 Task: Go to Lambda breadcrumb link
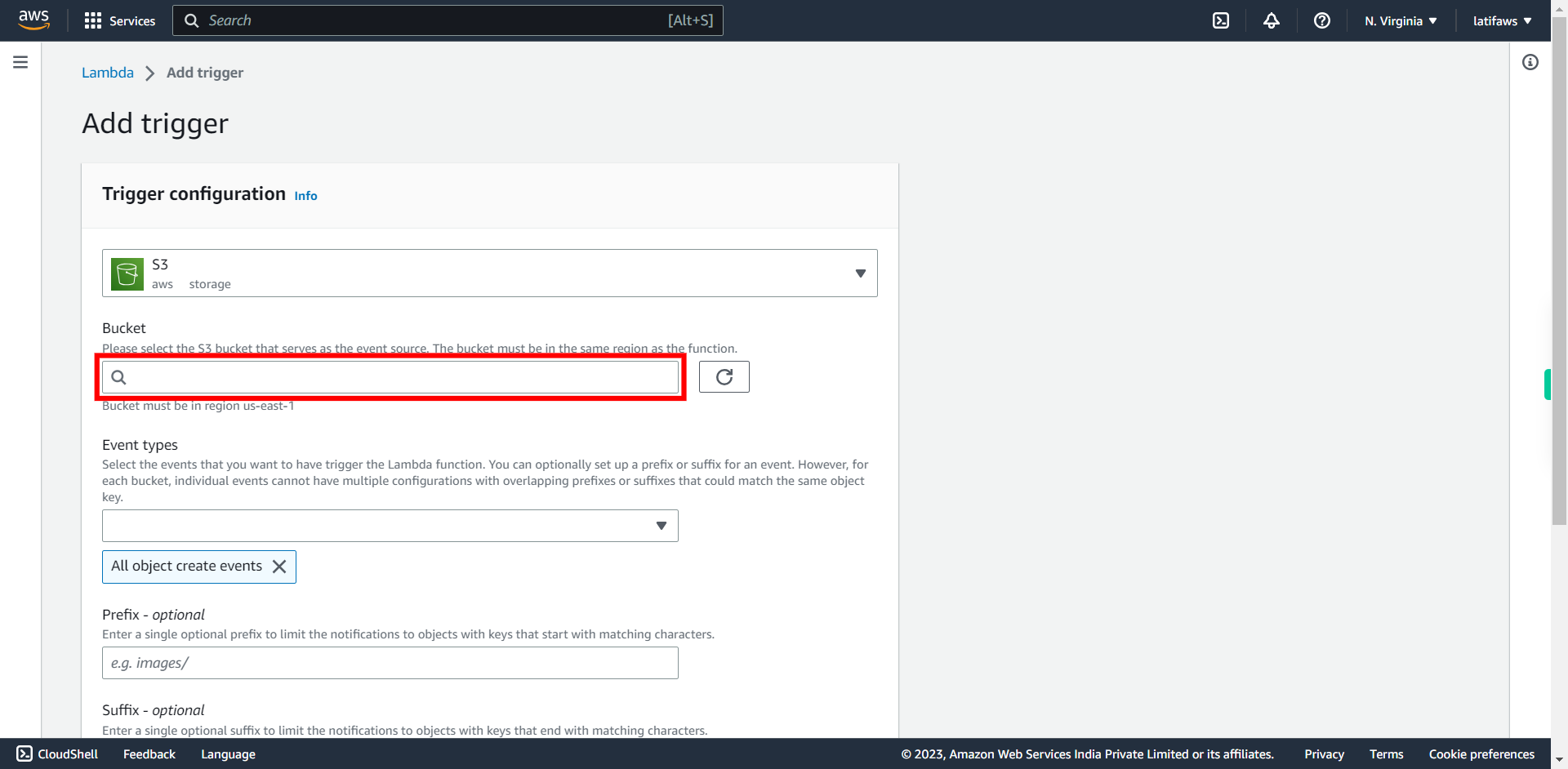tap(108, 73)
